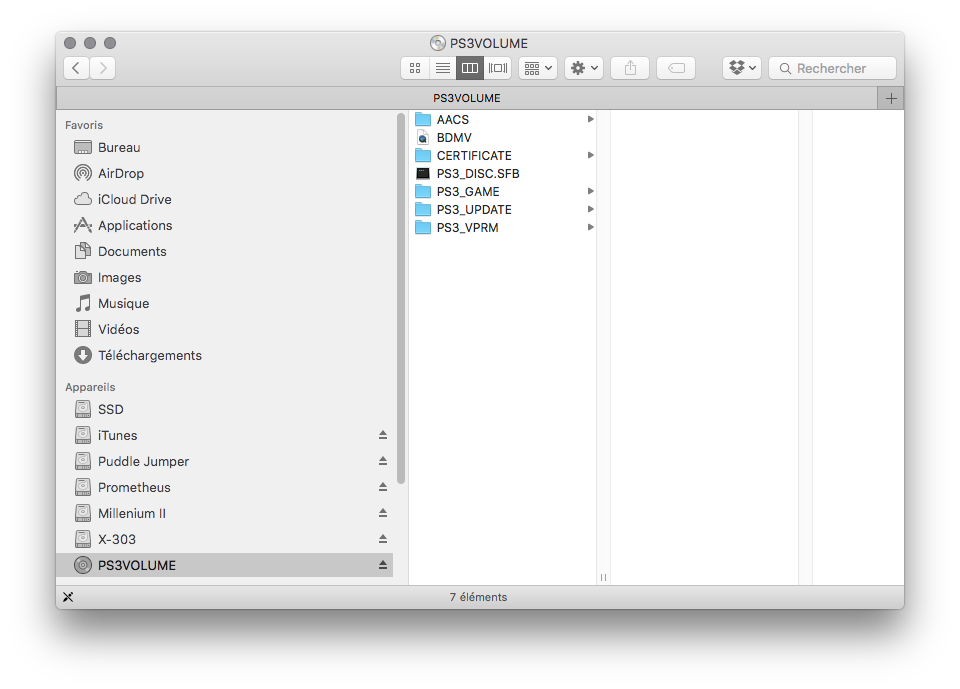Click the Share toolbar button
This screenshot has width=960, height=689.
coord(630,68)
